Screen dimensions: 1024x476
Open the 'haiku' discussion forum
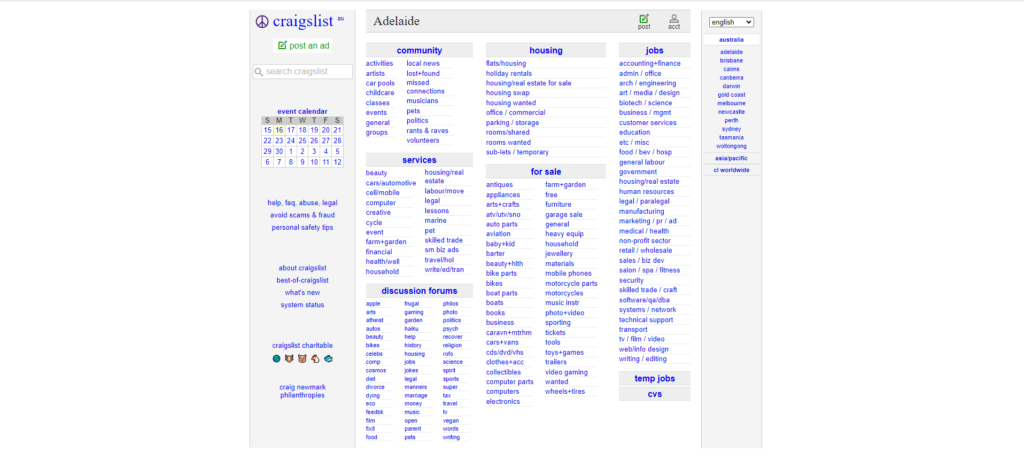pos(411,328)
